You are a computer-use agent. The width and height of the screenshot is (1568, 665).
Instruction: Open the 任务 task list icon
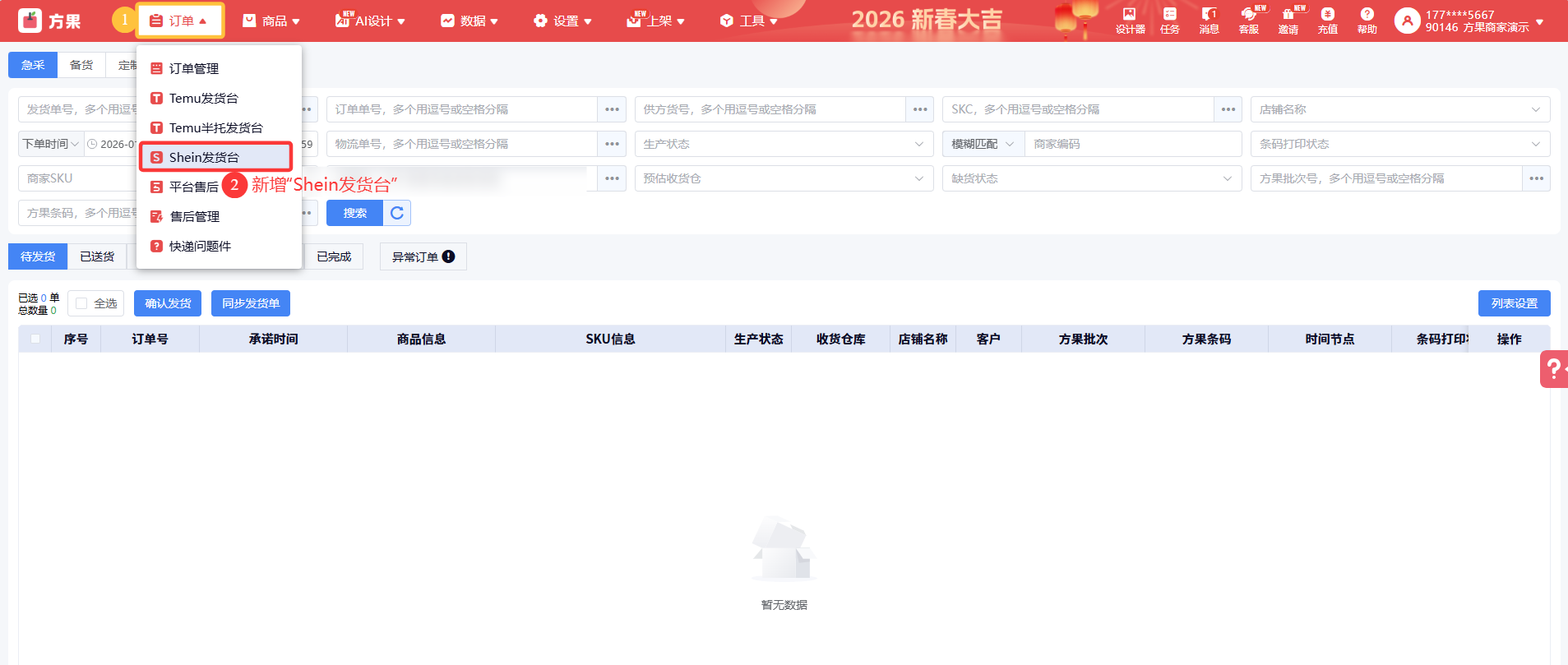pos(1169,21)
